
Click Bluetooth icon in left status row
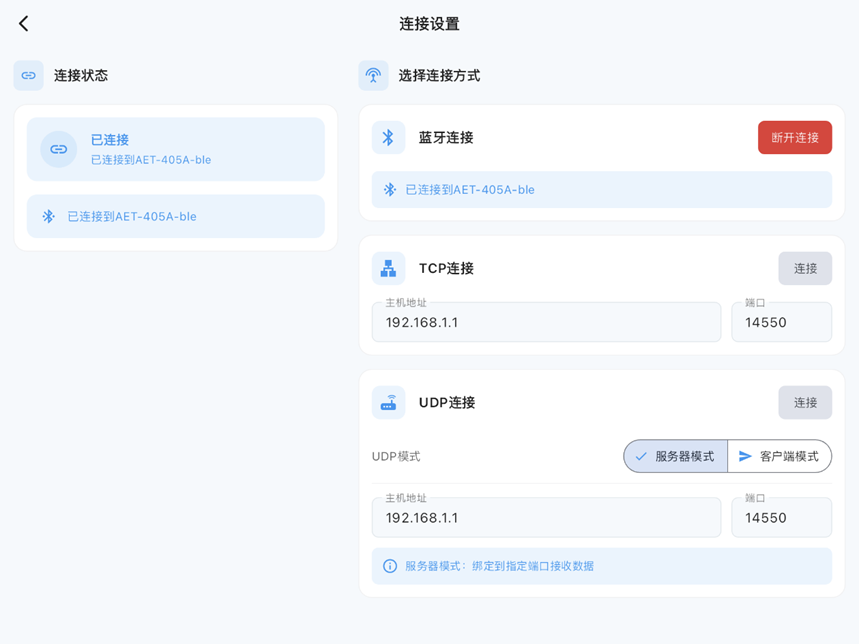point(48,216)
